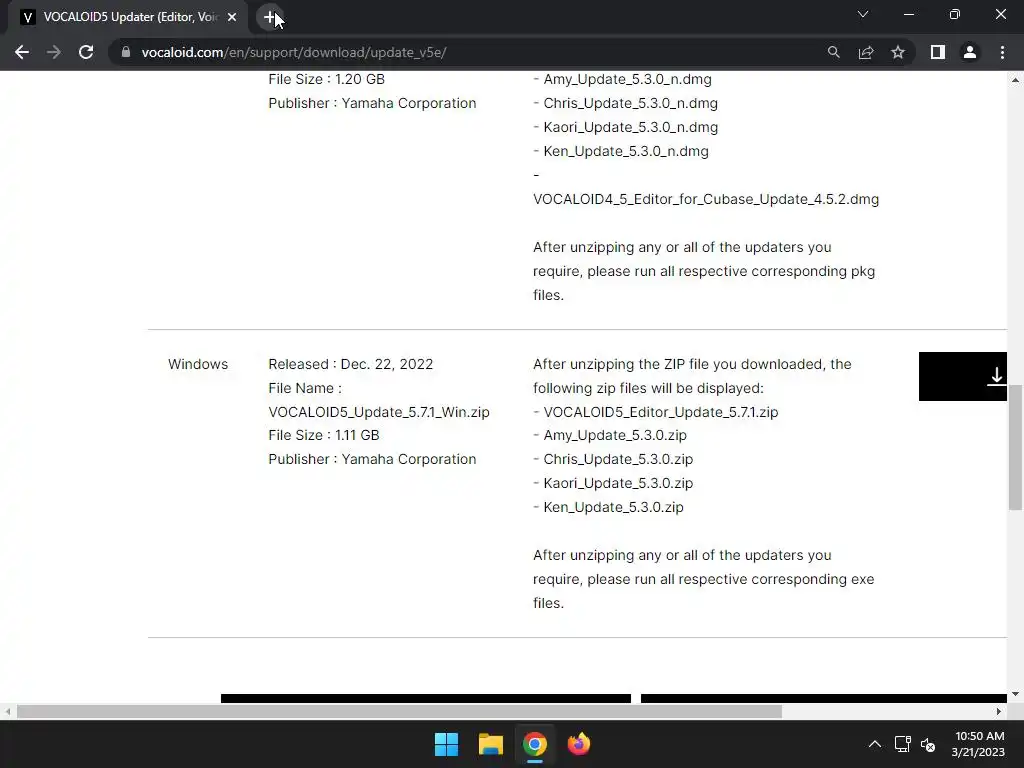Open the zoom magnifier in address bar
Screen dimensions: 1024x768
[833, 52]
